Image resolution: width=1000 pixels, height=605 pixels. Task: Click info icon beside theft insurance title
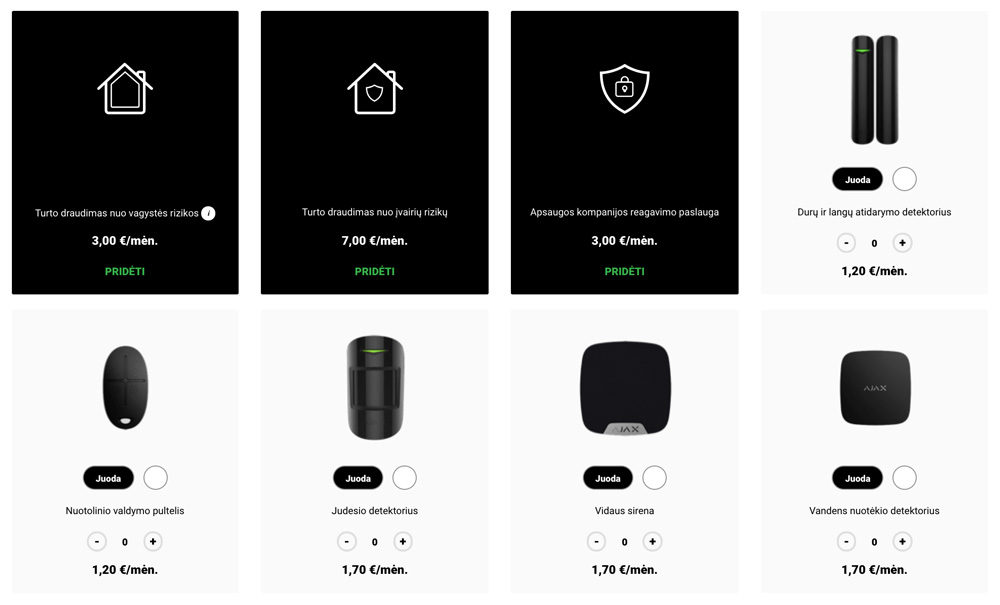[x=209, y=214]
